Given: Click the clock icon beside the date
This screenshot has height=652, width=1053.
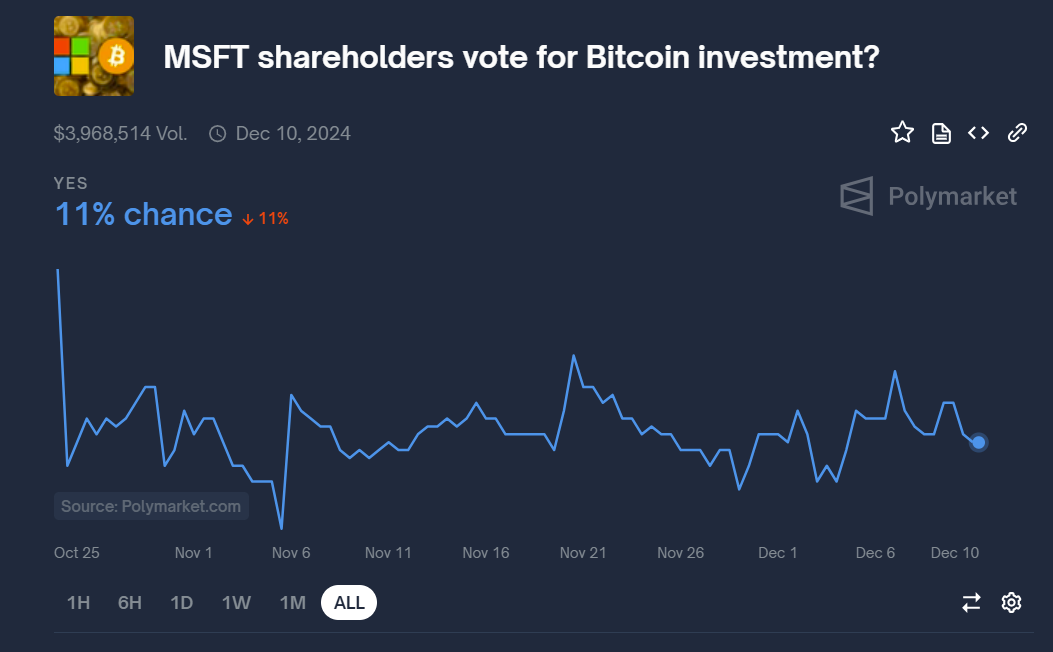Looking at the screenshot, I should click(x=217, y=133).
